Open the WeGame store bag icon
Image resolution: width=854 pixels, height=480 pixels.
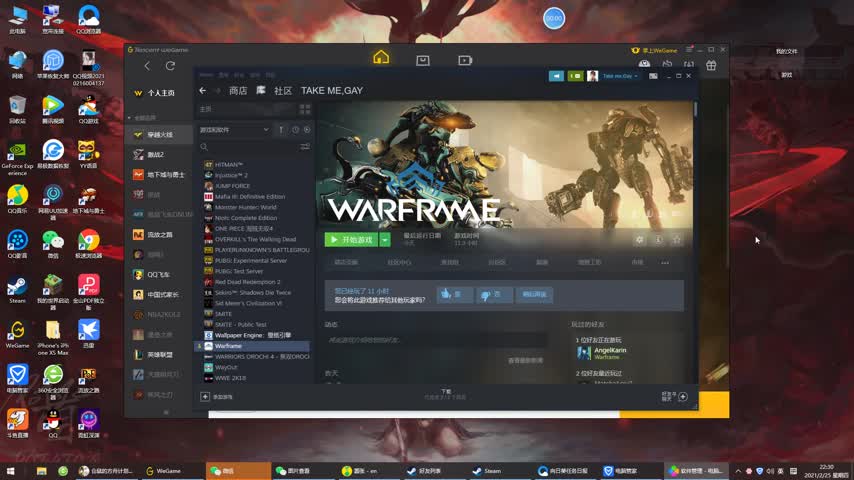tap(423, 60)
